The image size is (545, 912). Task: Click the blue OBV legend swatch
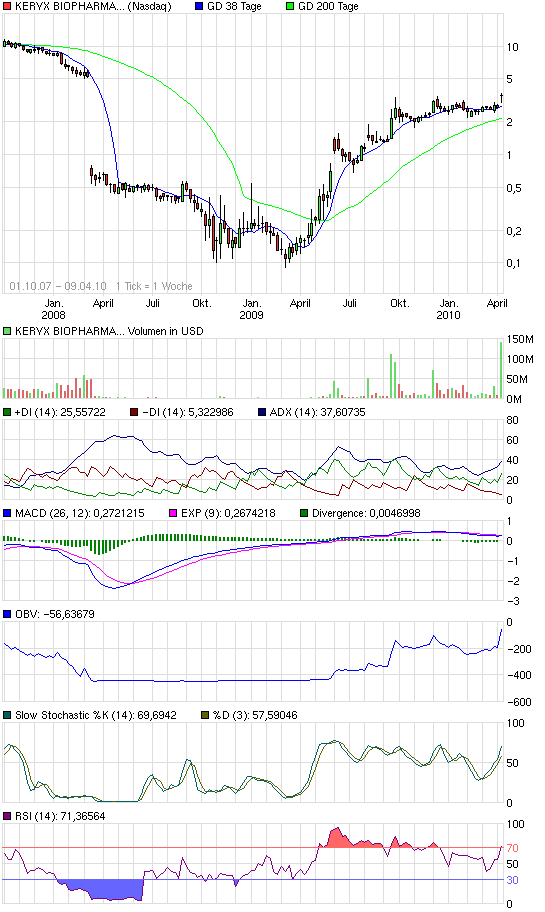point(7,615)
